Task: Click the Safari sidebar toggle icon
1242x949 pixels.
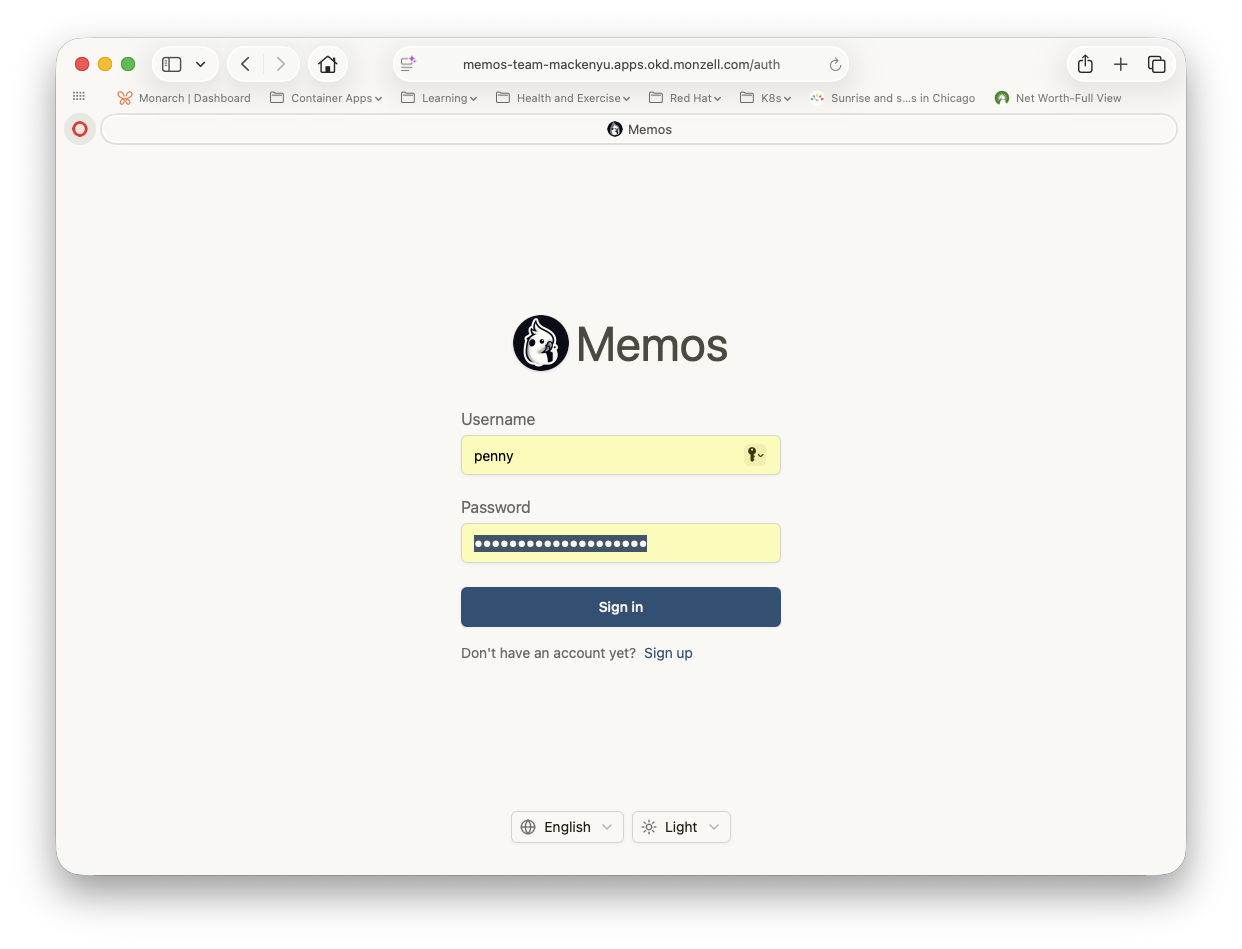Action: click(172, 64)
